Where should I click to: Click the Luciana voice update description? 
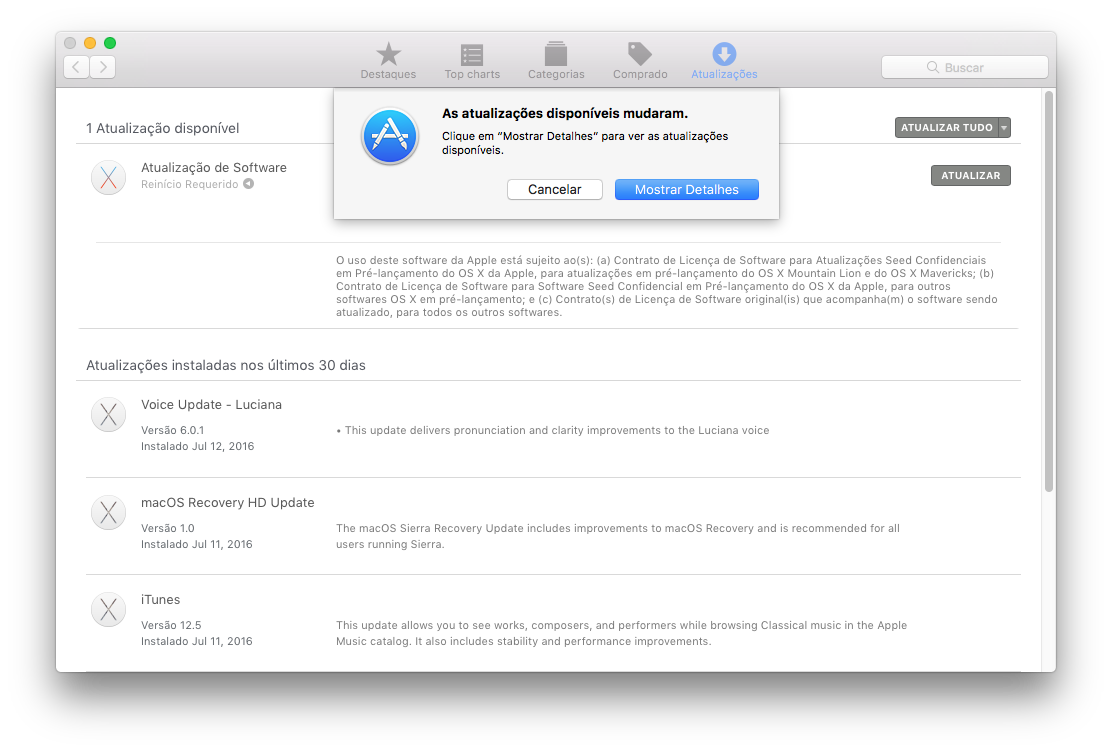(552, 430)
